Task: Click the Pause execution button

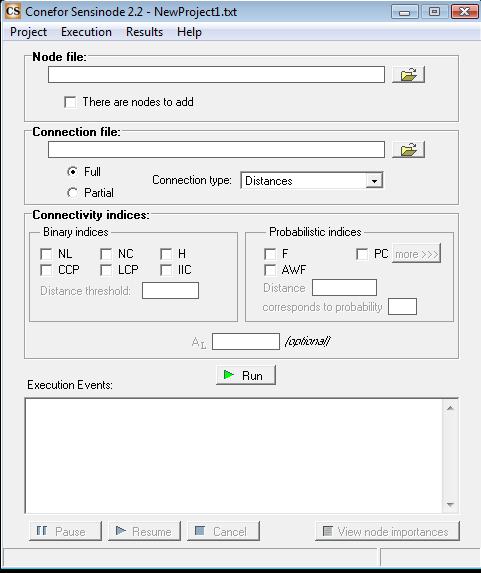Action: (x=65, y=531)
